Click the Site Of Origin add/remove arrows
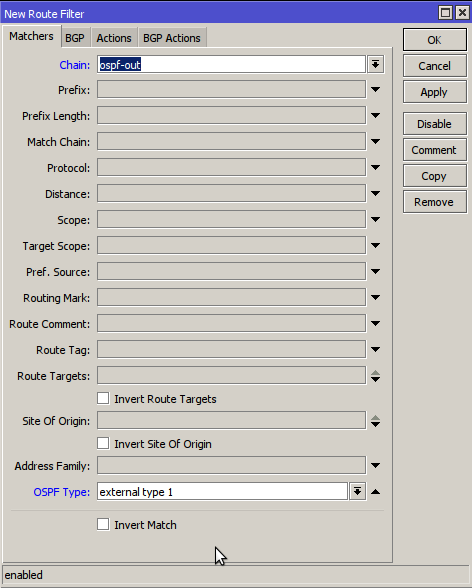This screenshot has width=472, height=588. [x=375, y=421]
